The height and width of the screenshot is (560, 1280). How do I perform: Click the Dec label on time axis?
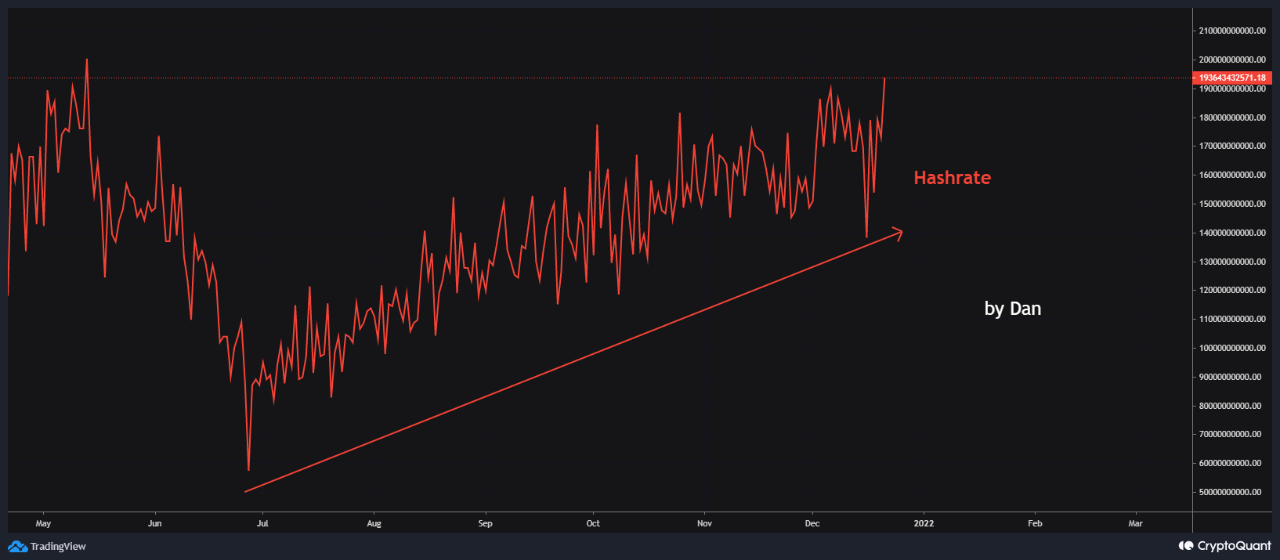point(812,522)
